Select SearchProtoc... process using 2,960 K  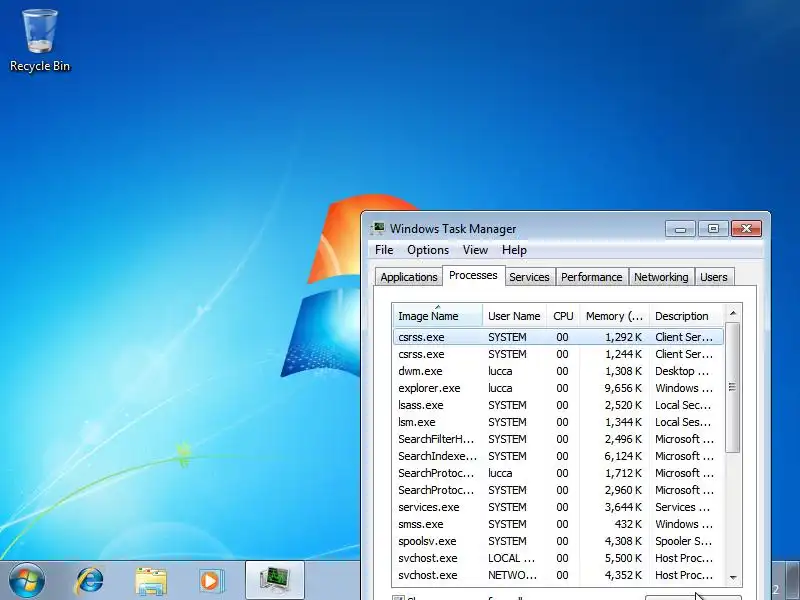coord(559,490)
